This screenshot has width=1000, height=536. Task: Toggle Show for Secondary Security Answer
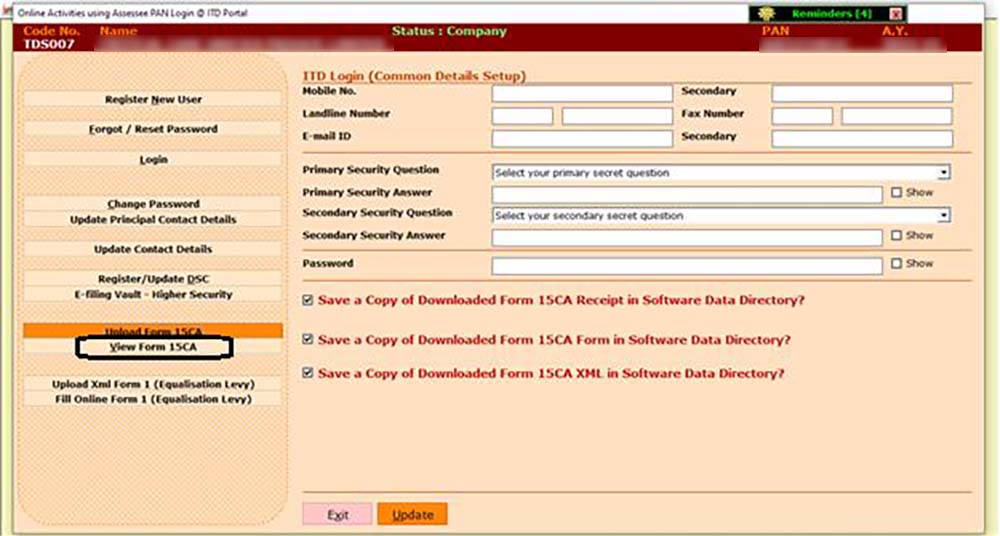click(896, 236)
